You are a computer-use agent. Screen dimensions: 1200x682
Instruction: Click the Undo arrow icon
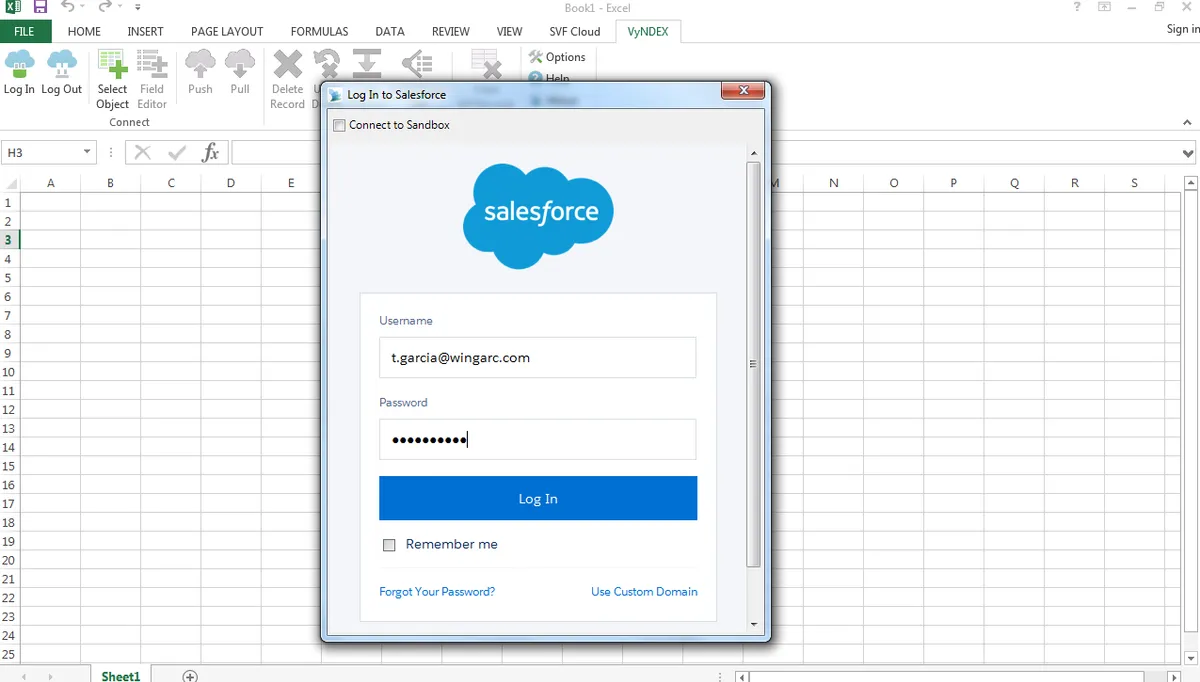67,7
